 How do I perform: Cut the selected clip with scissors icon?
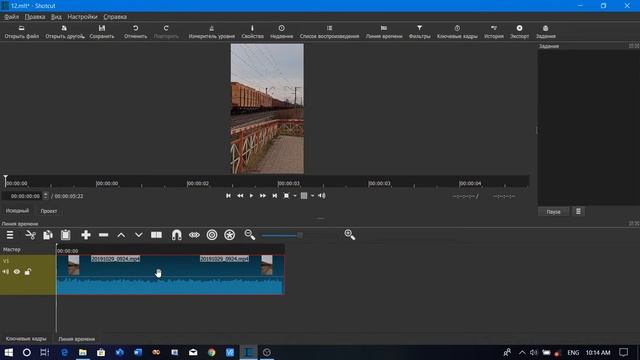(x=31, y=235)
